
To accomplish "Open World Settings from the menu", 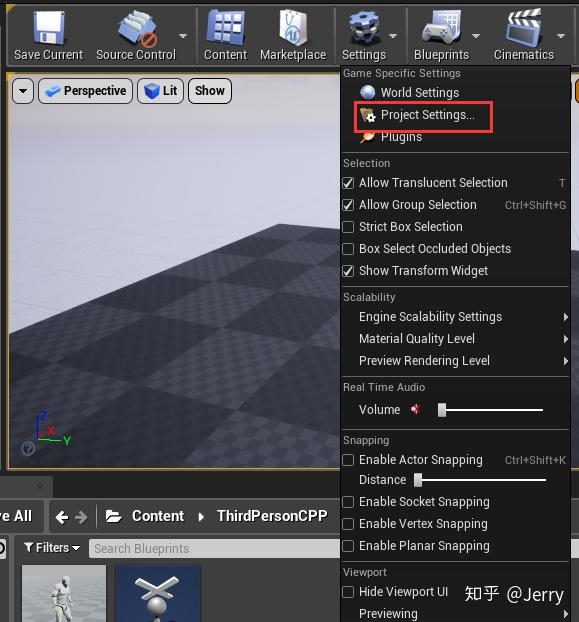I will pyautogui.click(x=409, y=92).
